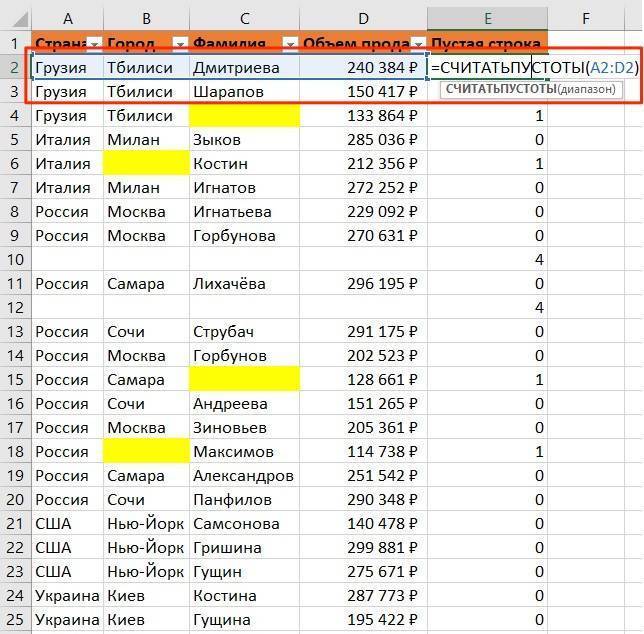Select cell with Андреева

pyautogui.click(x=244, y=404)
